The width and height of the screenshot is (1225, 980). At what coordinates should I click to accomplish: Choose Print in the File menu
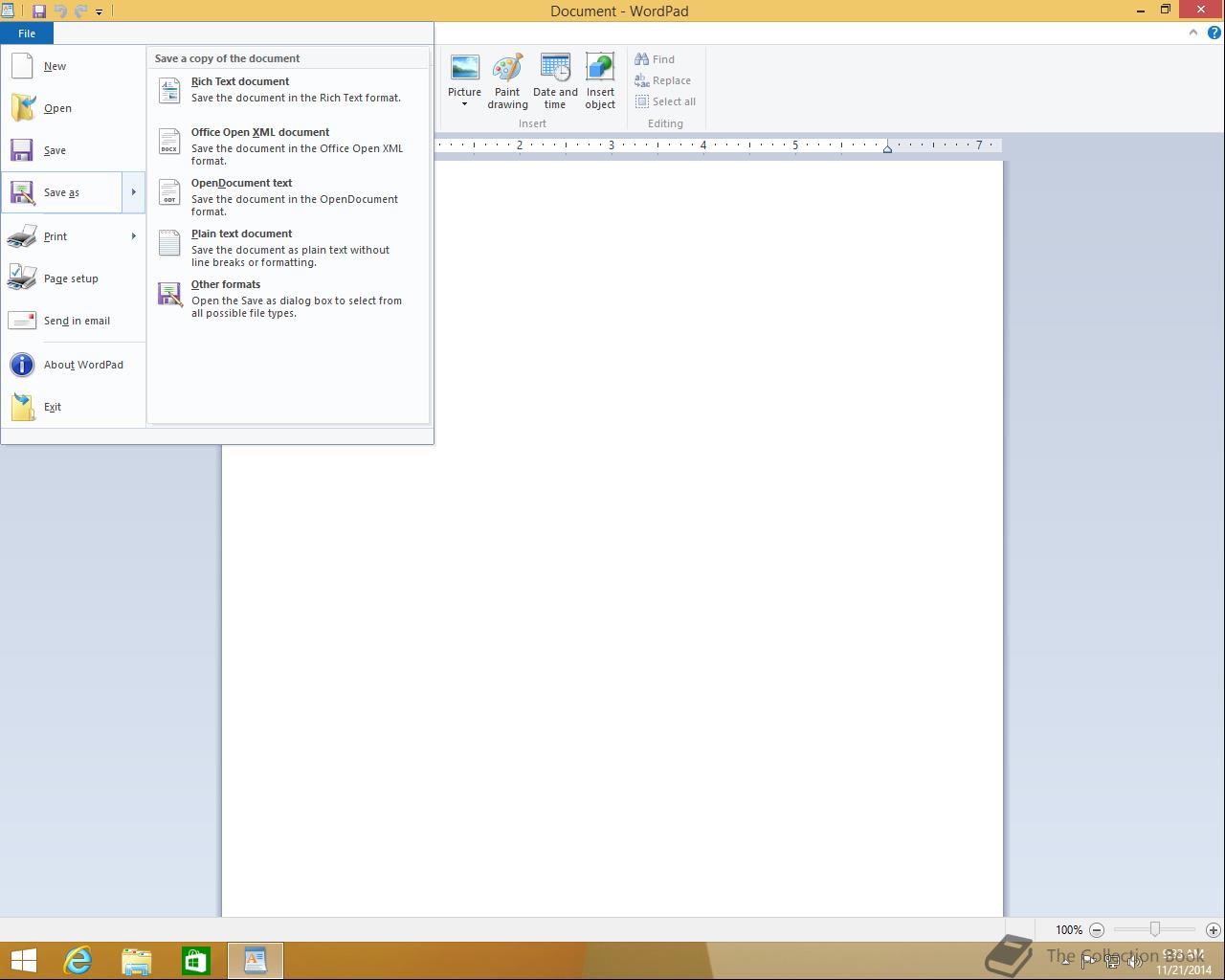61,236
